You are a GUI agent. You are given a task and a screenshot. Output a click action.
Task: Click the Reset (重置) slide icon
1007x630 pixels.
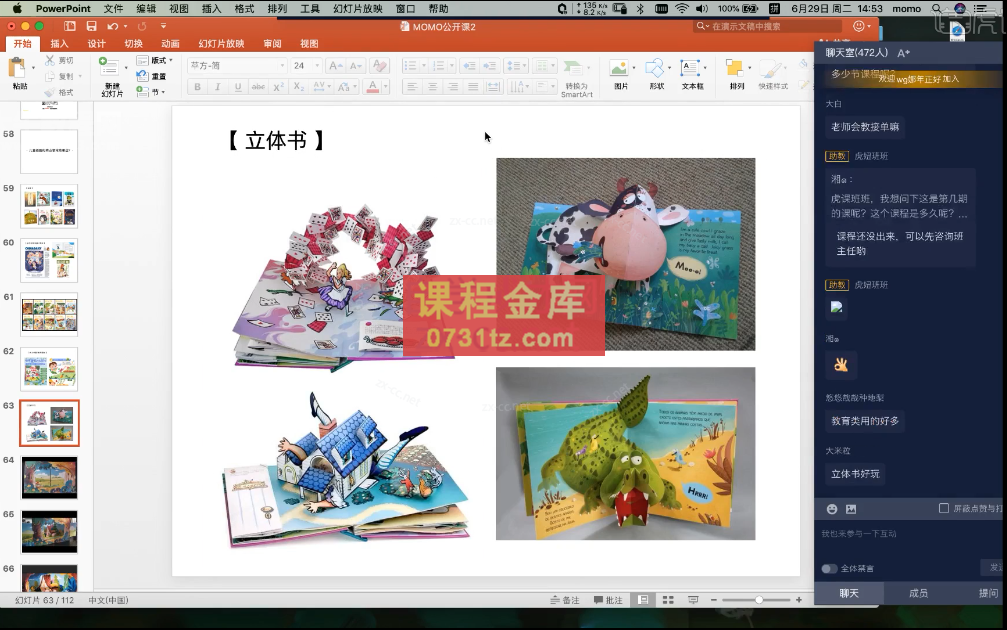pyautogui.click(x=143, y=76)
